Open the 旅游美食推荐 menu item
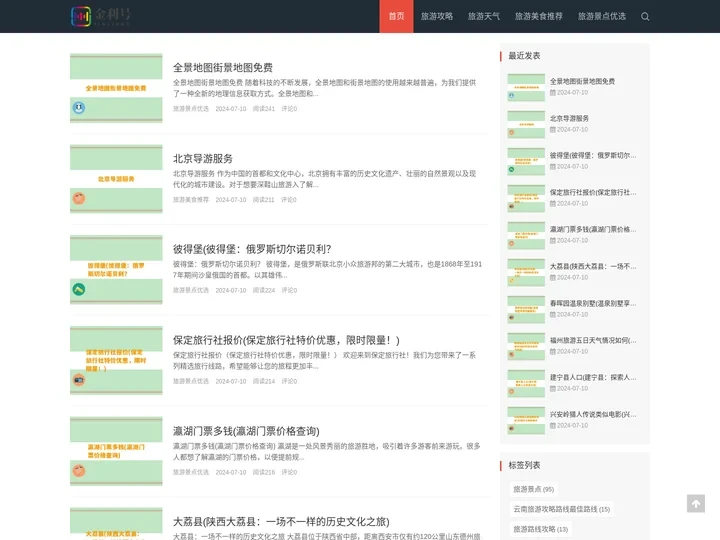 [538, 17]
